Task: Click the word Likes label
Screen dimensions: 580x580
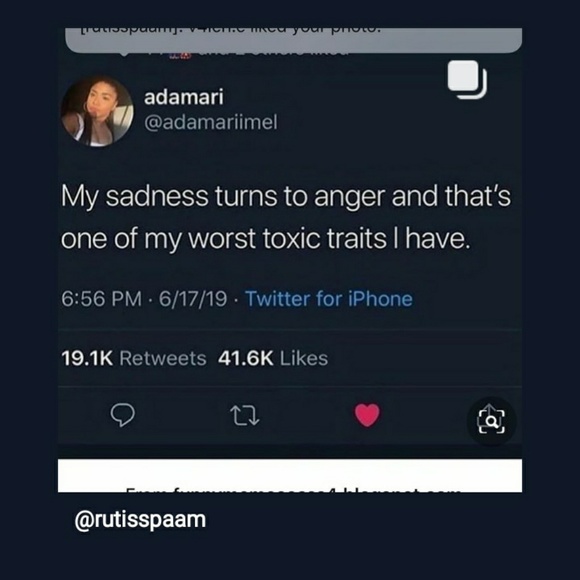Action: (x=304, y=358)
